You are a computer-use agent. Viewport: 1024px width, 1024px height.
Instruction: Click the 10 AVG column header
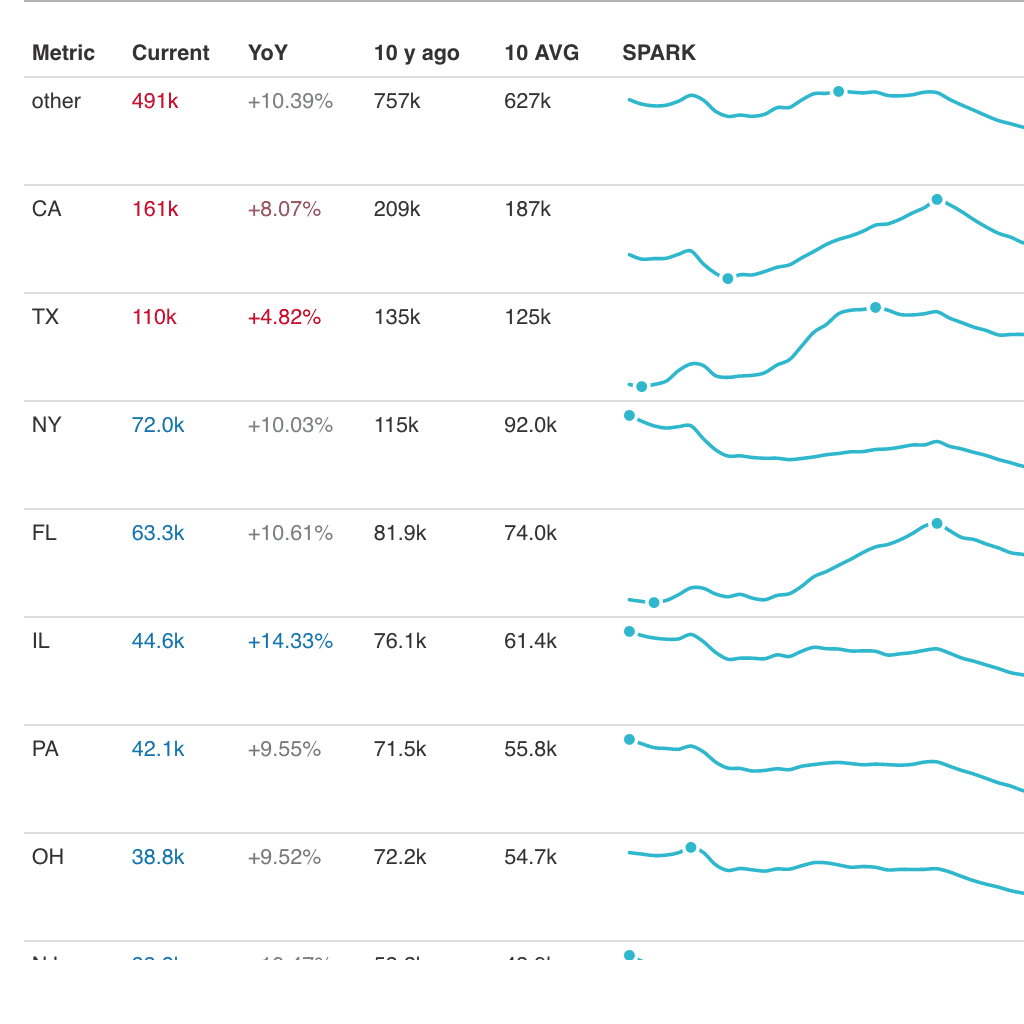[541, 52]
